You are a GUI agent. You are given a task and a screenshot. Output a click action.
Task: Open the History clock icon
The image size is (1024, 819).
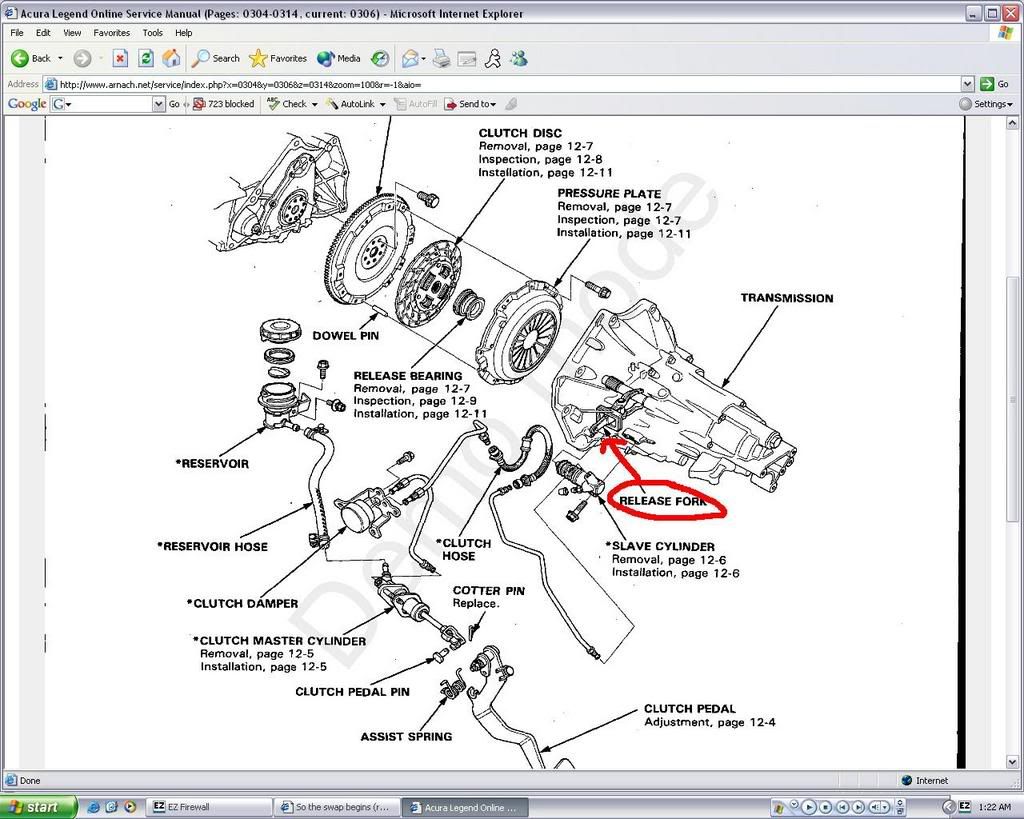379,59
